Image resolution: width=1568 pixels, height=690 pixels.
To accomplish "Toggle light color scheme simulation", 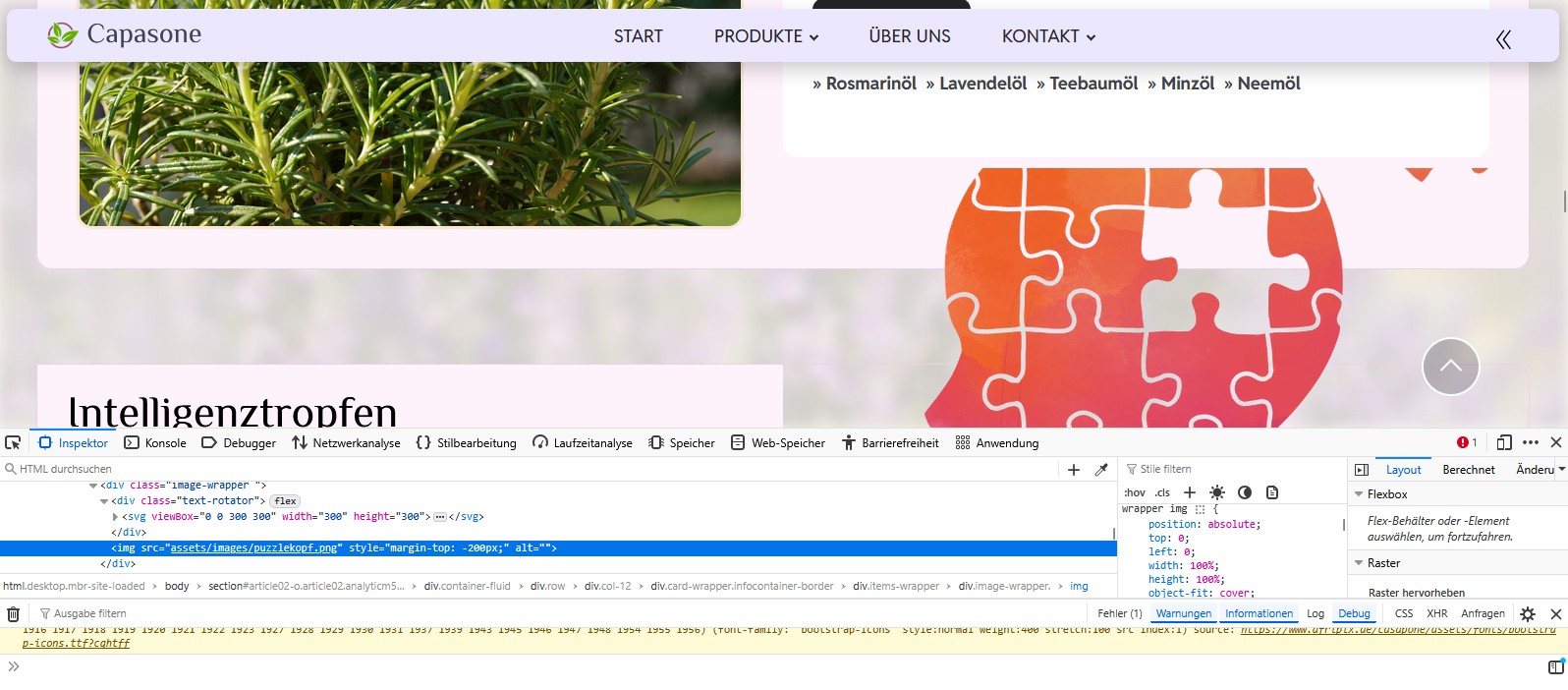I will coord(1217,492).
